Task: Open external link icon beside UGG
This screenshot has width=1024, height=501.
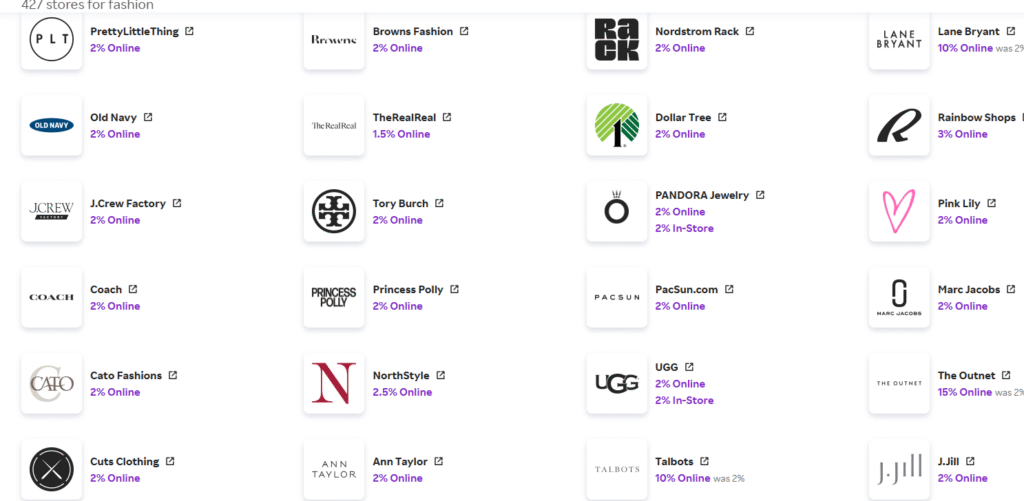Action: click(689, 366)
